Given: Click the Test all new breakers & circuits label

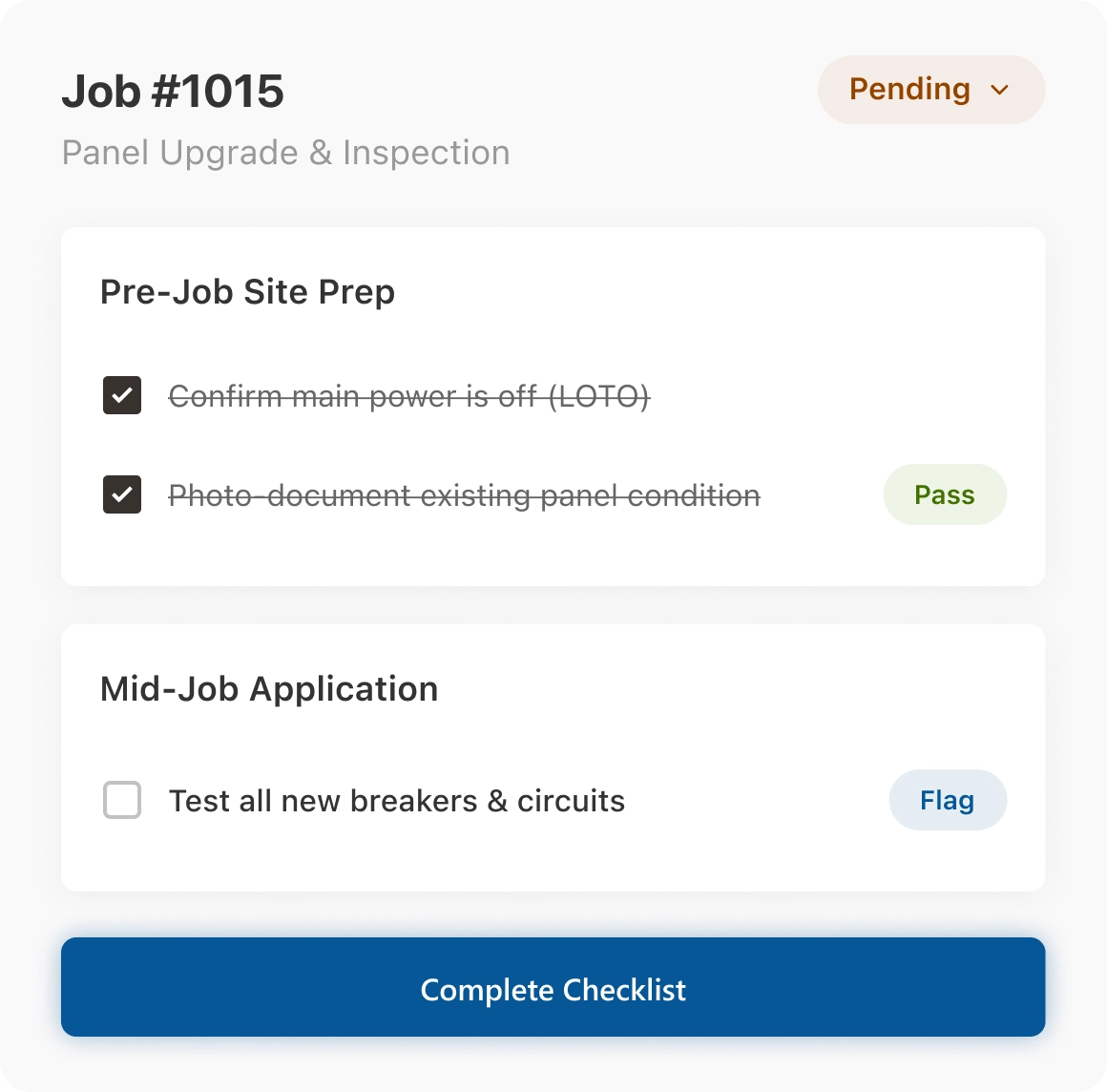Looking at the screenshot, I should [x=396, y=801].
